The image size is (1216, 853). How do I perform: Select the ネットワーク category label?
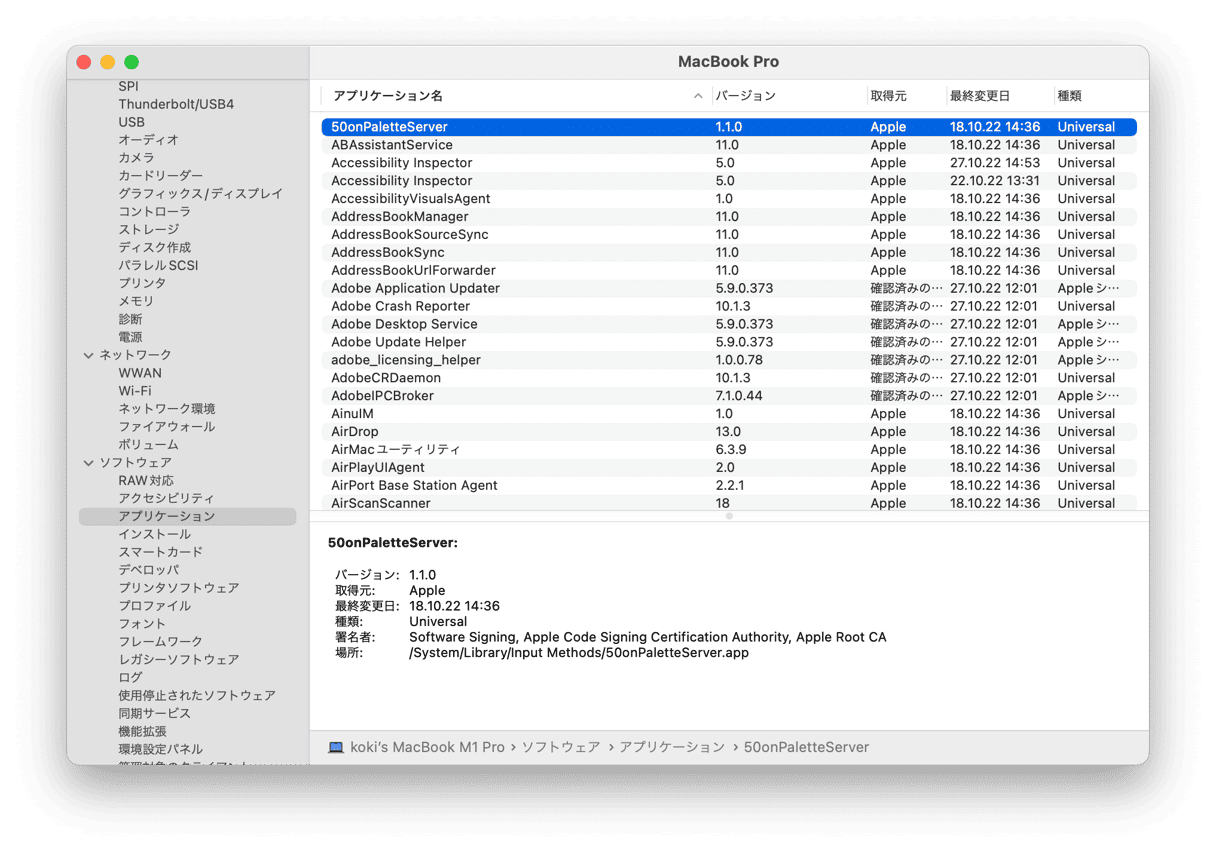(135, 356)
